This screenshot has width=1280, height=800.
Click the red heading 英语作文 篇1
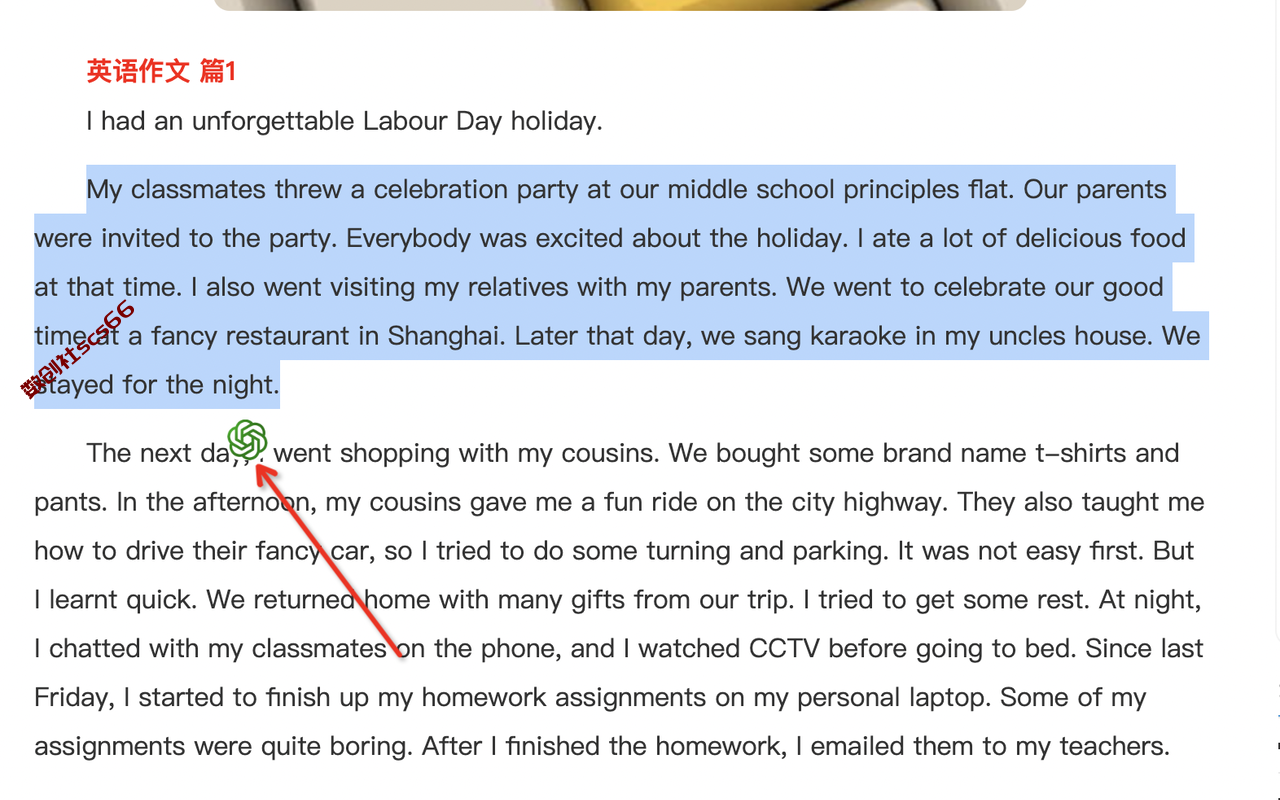coord(161,71)
